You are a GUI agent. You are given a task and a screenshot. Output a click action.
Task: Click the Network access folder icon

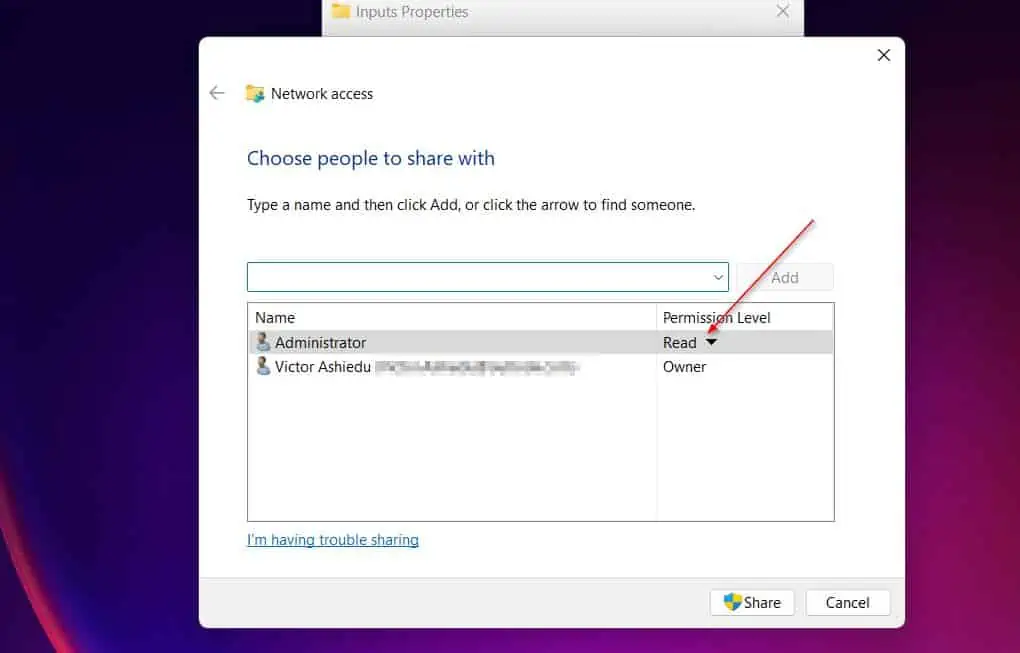[x=254, y=94]
